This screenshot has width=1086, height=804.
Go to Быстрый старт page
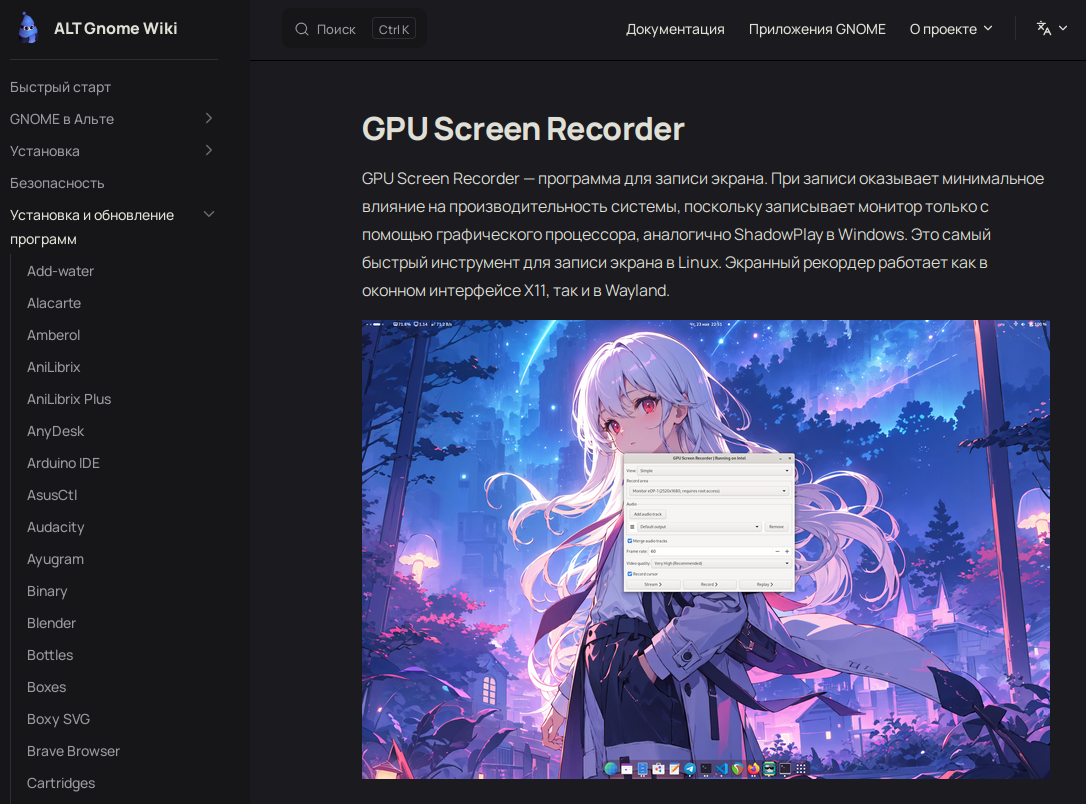coord(60,87)
